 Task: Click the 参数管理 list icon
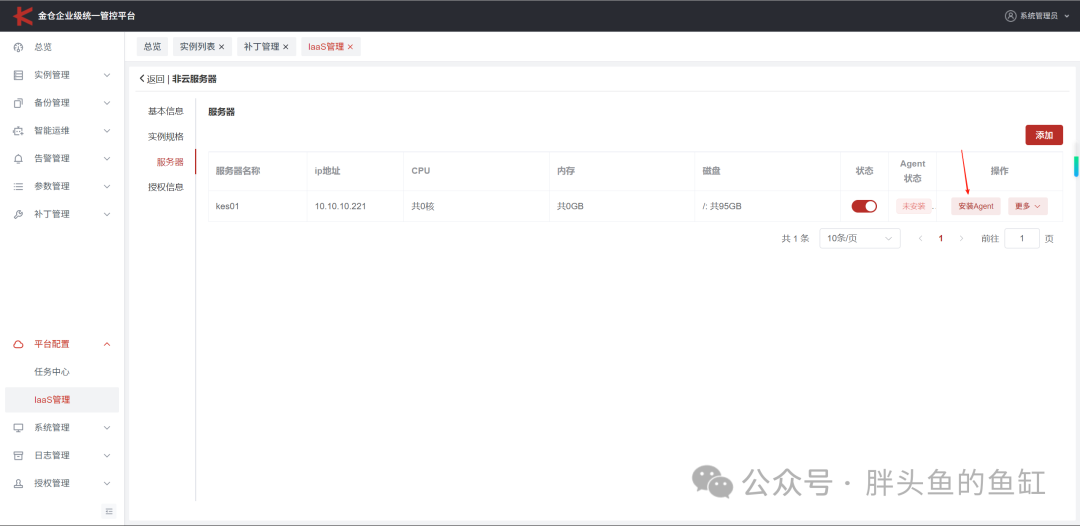pyautogui.click(x=19, y=187)
